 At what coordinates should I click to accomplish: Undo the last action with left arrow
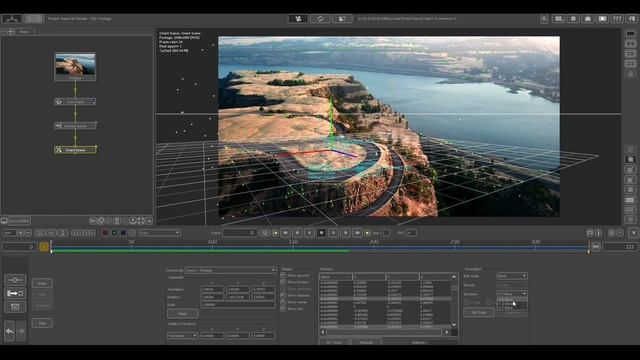[9, 331]
